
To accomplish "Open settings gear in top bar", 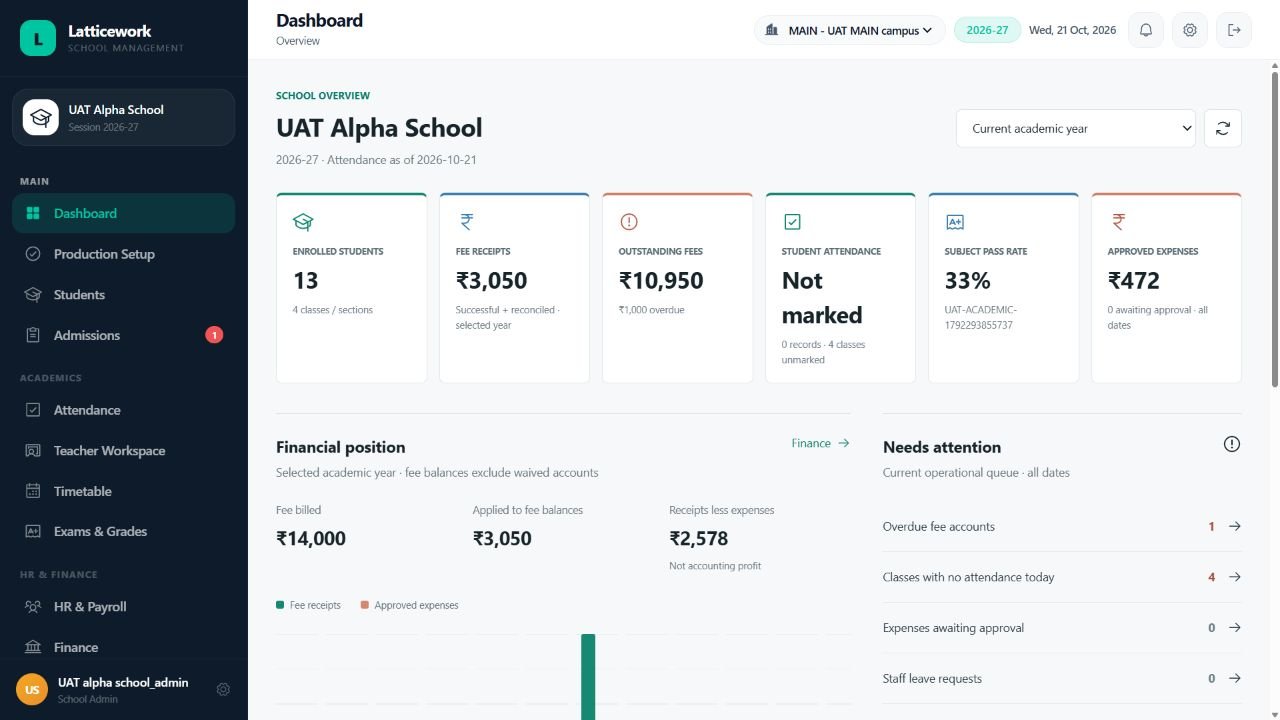I will (x=1190, y=30).
